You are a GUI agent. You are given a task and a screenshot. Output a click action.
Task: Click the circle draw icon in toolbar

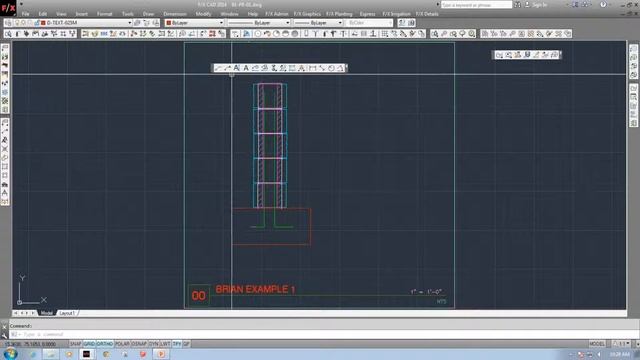pyautogui.click(x=258, y=34)
